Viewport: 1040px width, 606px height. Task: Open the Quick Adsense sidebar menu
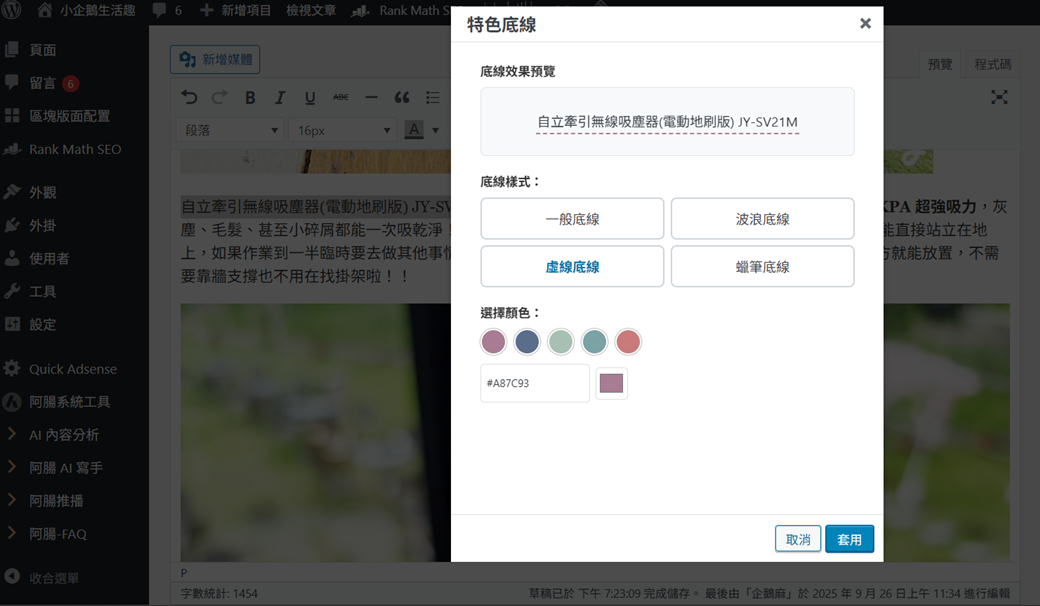[72, 369]
